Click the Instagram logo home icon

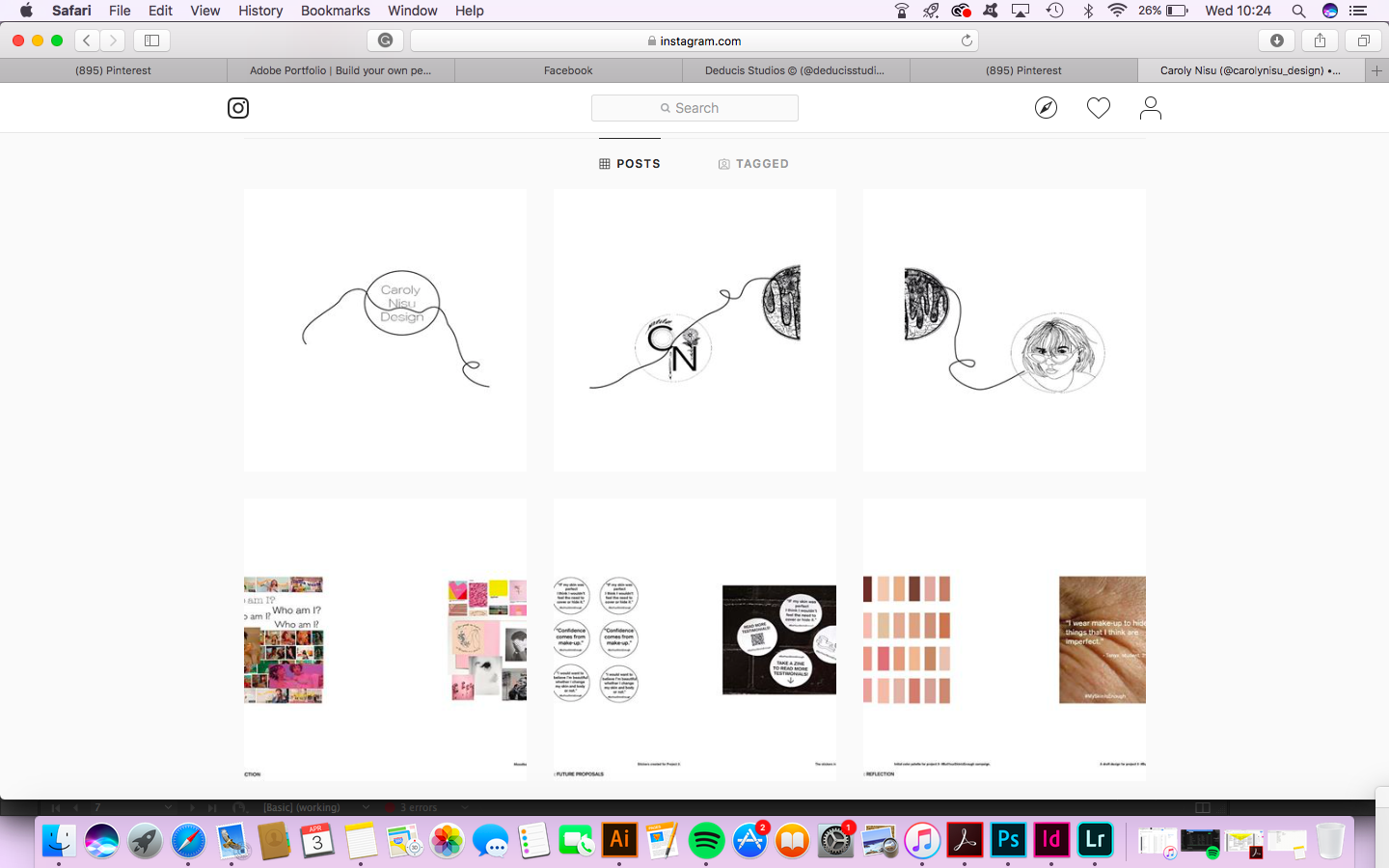238,108
